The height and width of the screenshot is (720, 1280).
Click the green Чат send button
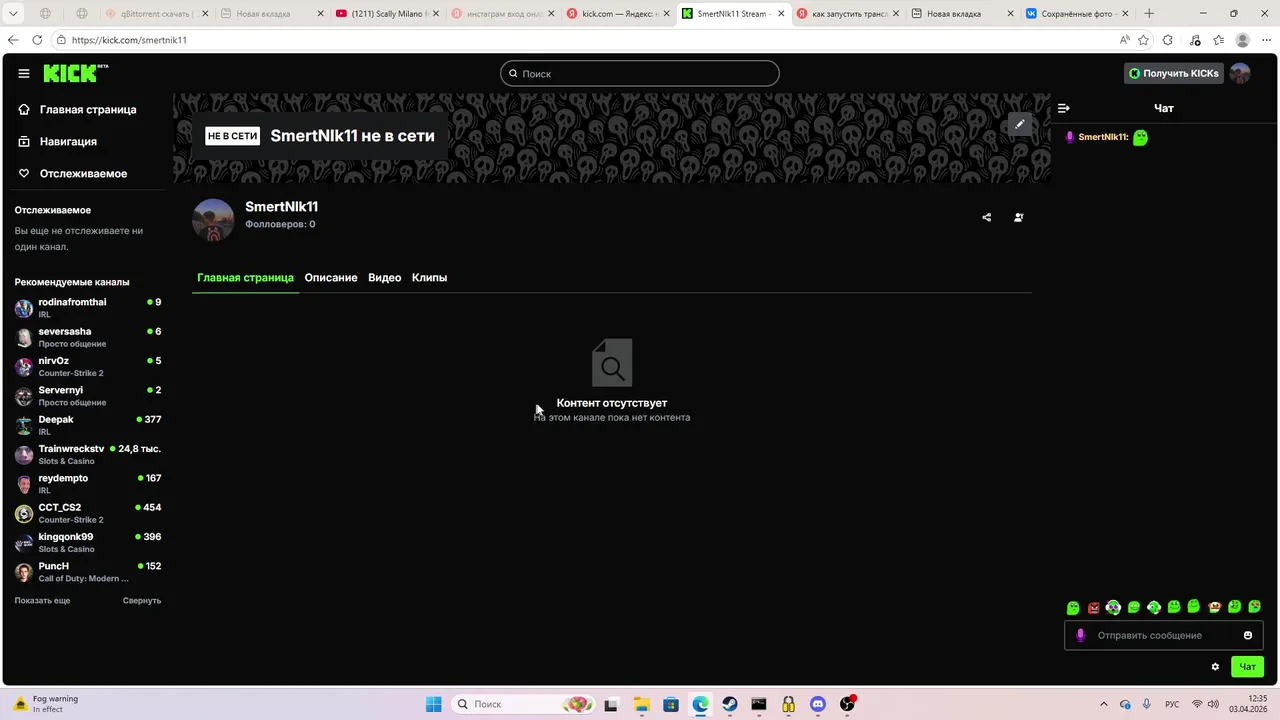(1247, 667)
